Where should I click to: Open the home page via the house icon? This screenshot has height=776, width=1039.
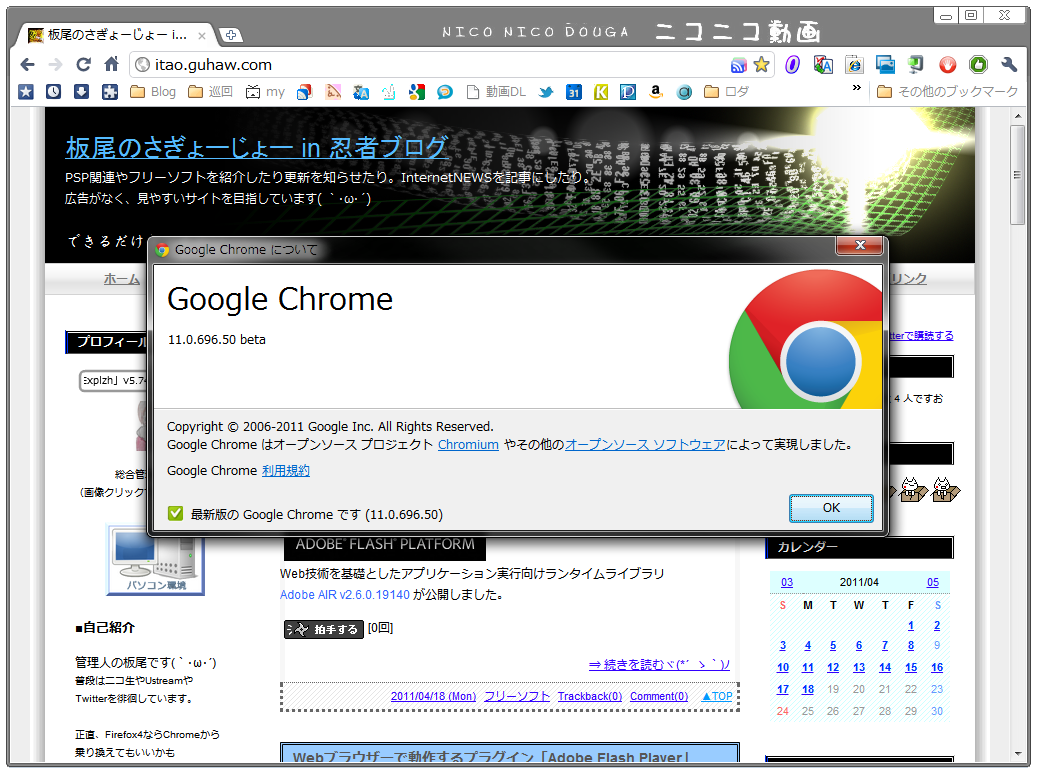pos(111,64)
